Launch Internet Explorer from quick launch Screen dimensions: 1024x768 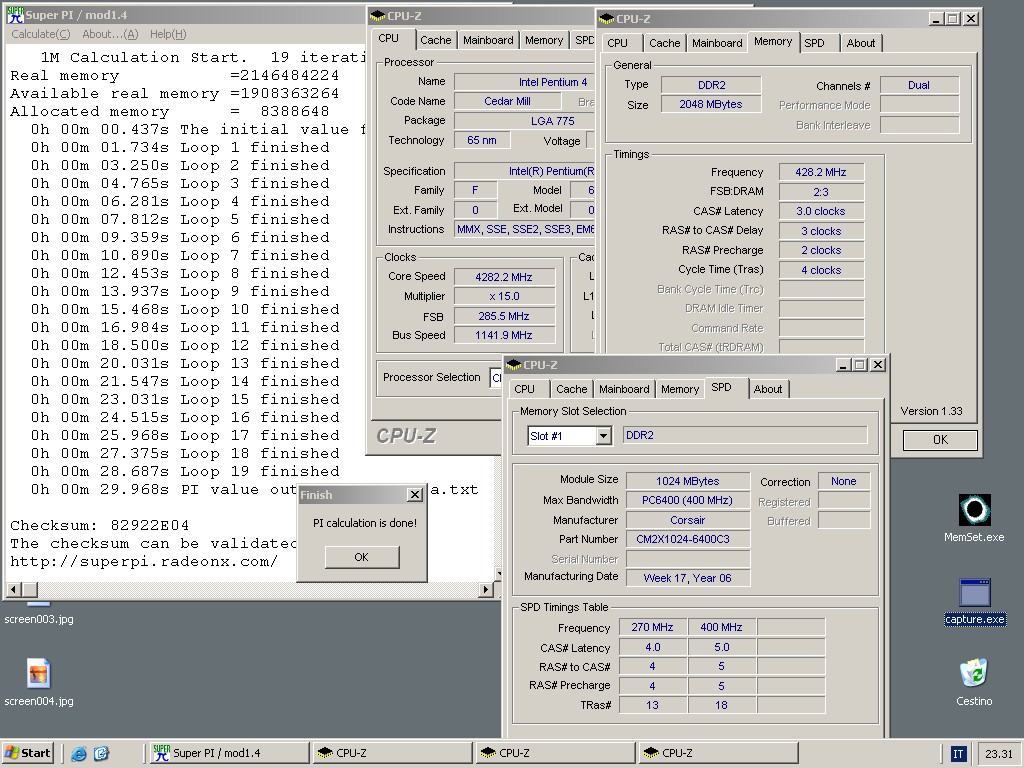[79, 754]
